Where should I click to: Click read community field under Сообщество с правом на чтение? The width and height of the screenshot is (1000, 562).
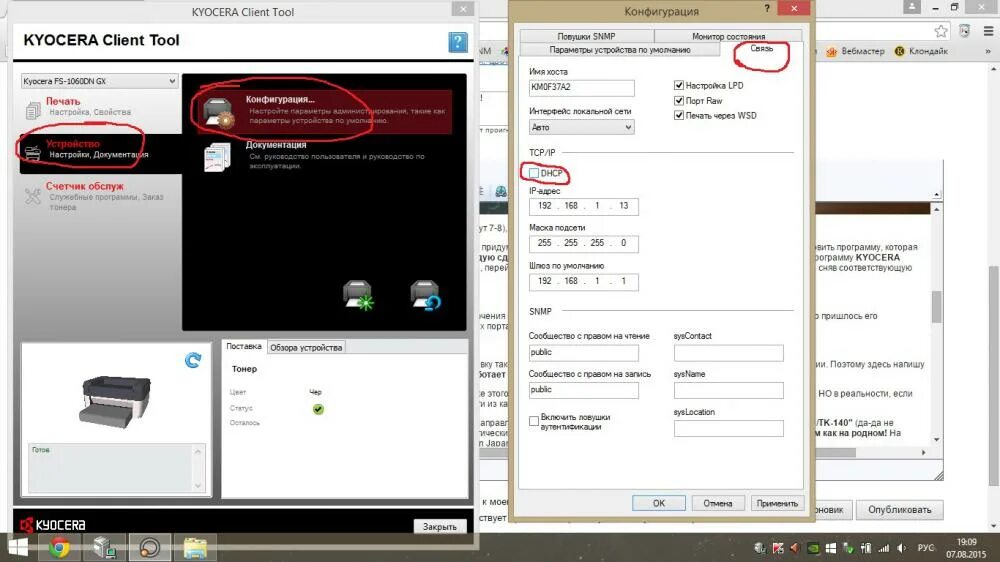(584, 352)
